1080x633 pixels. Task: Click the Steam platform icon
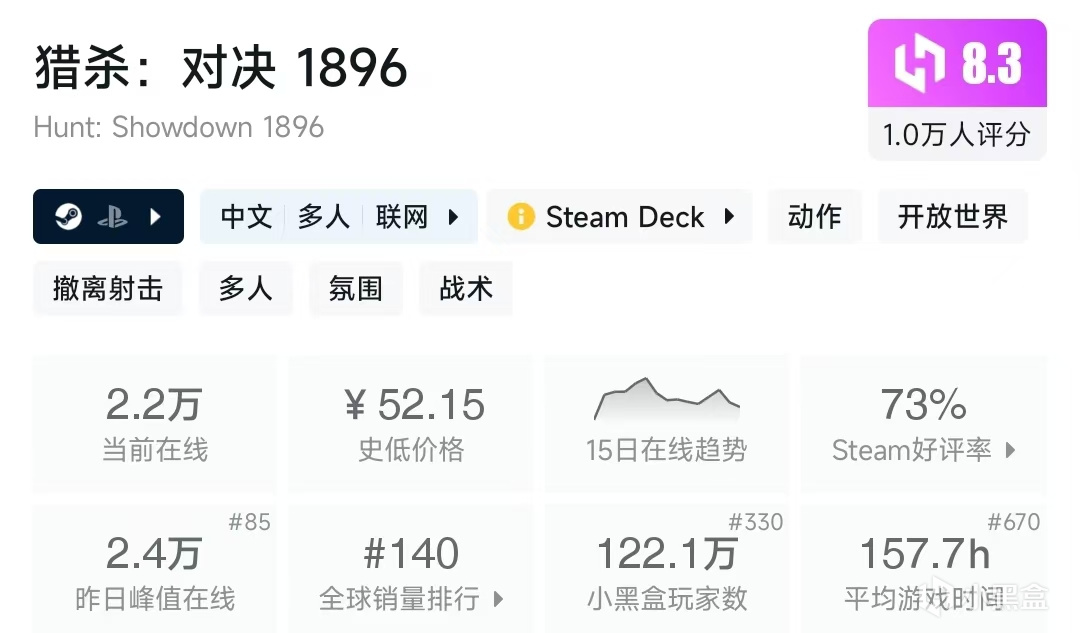(68, 217)
